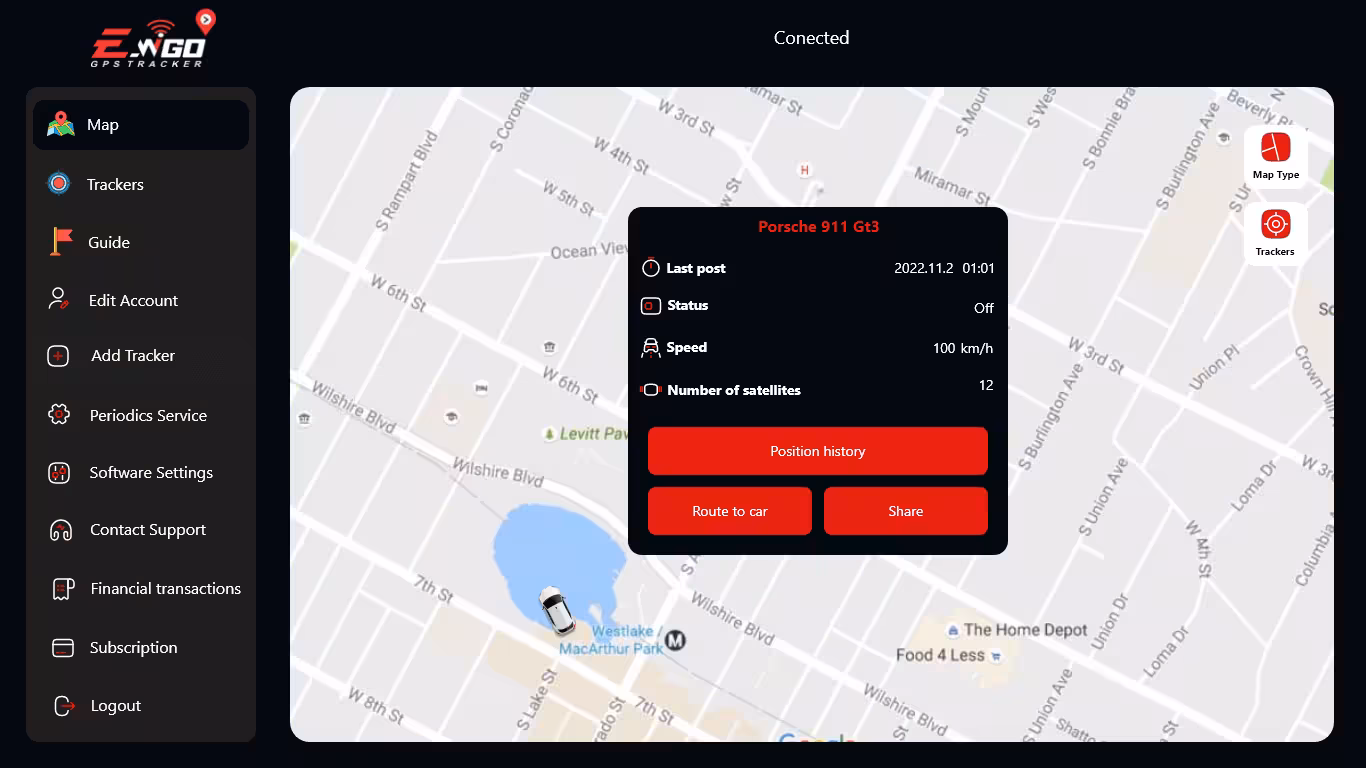Click the Westlake MacArthur Park map label
The width and height of the screenshot is (1366, 768).
[x=611, y=640]
